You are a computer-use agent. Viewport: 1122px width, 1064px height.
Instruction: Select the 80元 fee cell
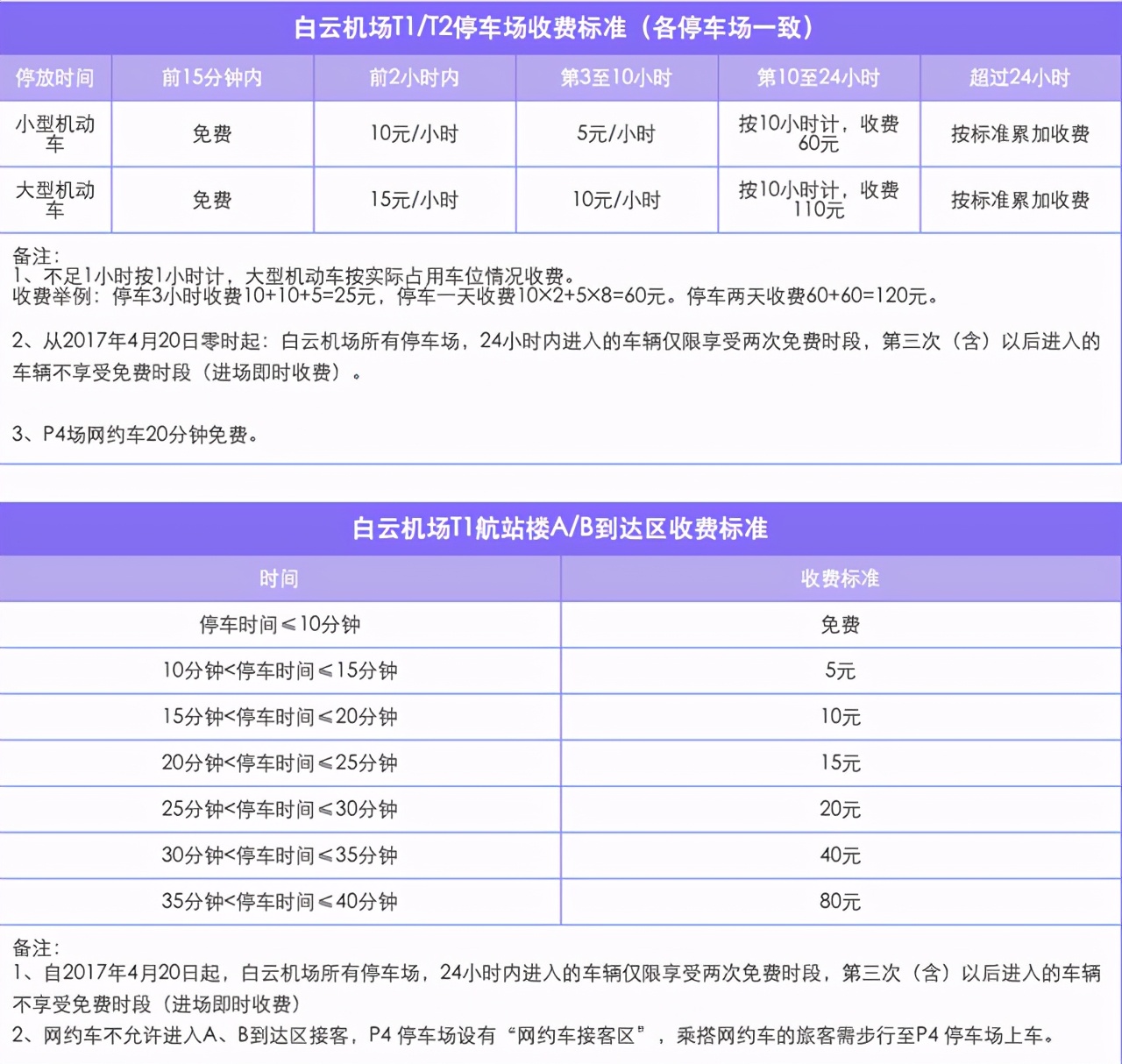click(x=840, y=901)
